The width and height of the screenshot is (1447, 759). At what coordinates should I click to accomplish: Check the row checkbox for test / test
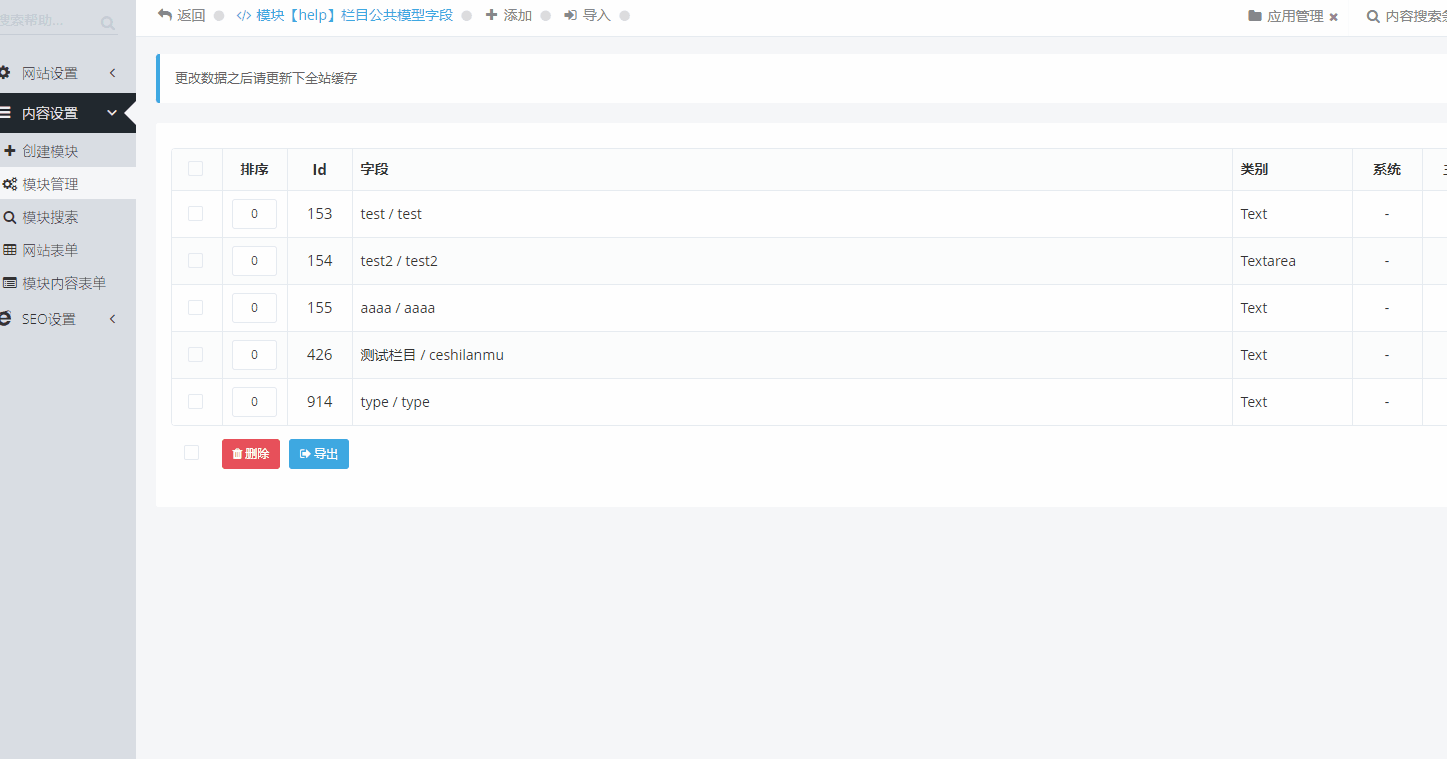coord(195,213)
